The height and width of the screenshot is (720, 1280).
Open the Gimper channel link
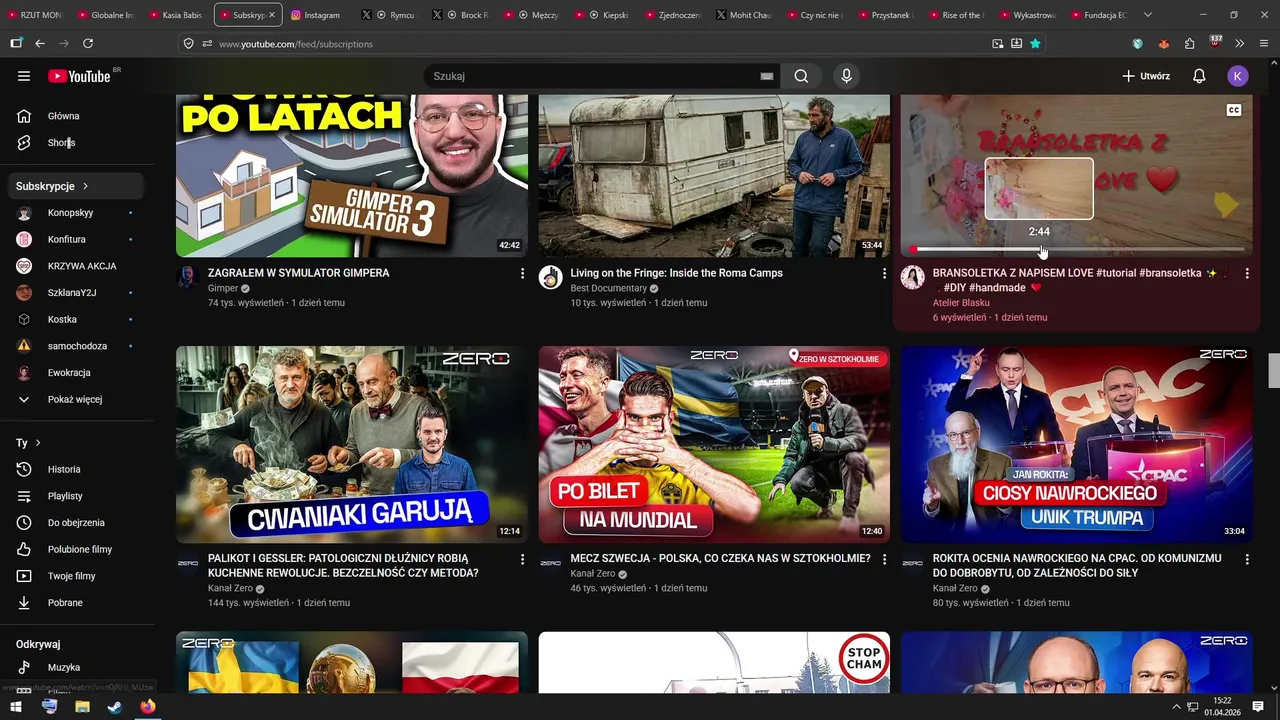[223, 288]
